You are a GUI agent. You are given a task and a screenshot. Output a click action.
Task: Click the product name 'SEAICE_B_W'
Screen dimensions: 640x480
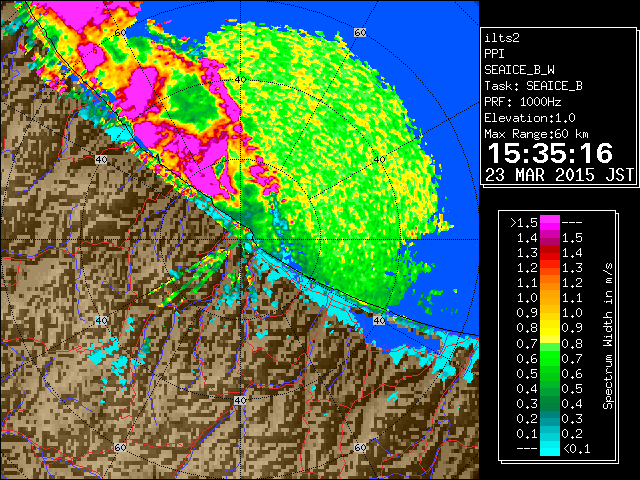519,70
